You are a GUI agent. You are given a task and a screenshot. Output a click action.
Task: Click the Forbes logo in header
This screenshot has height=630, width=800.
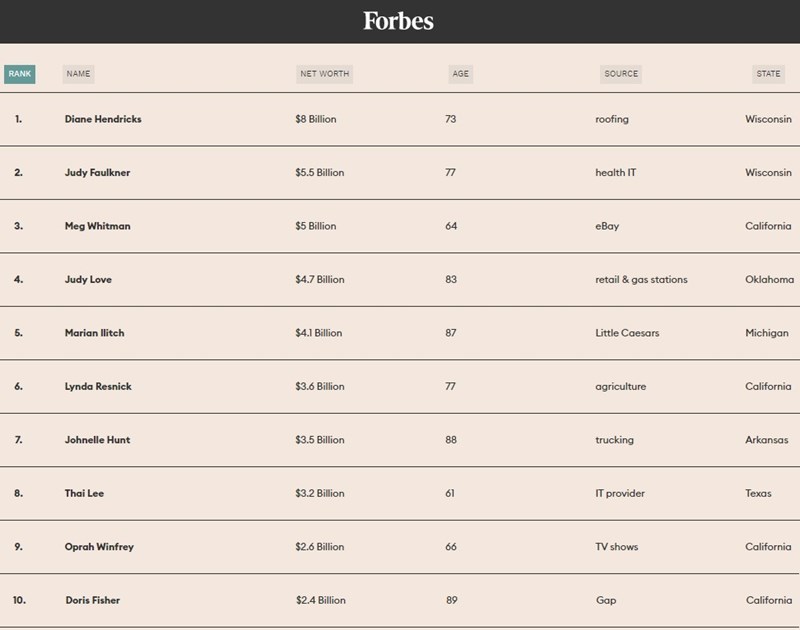pos(398,21)
